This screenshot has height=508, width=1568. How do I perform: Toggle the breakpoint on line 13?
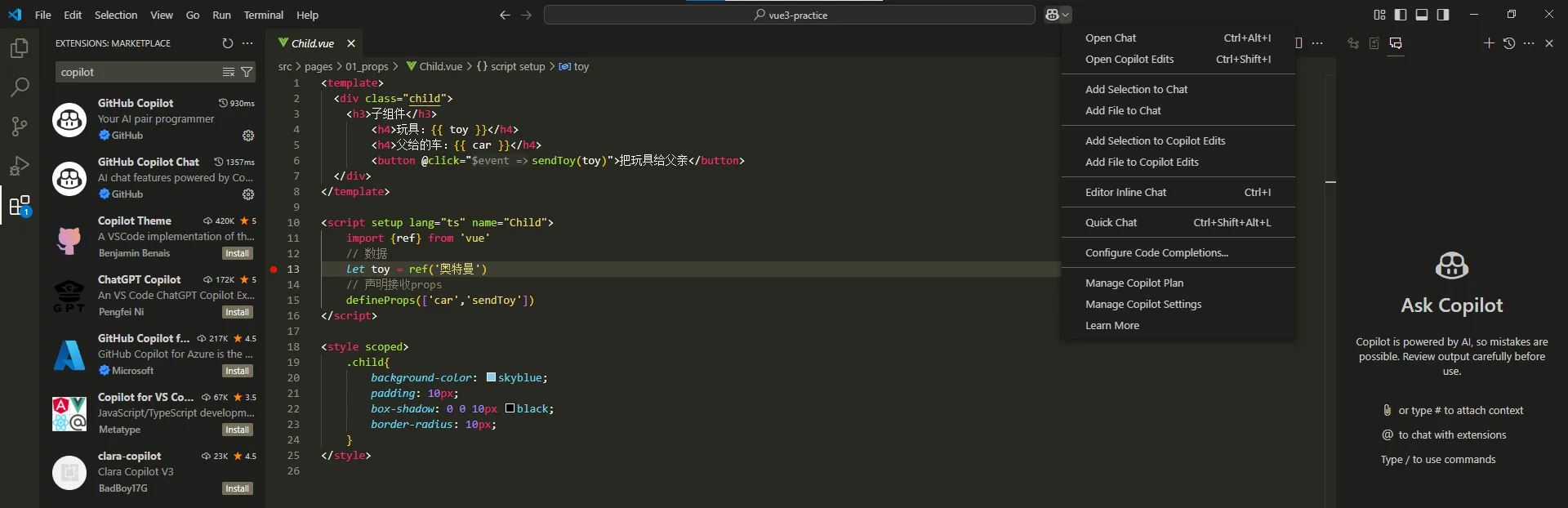click(x=274, y=269)
